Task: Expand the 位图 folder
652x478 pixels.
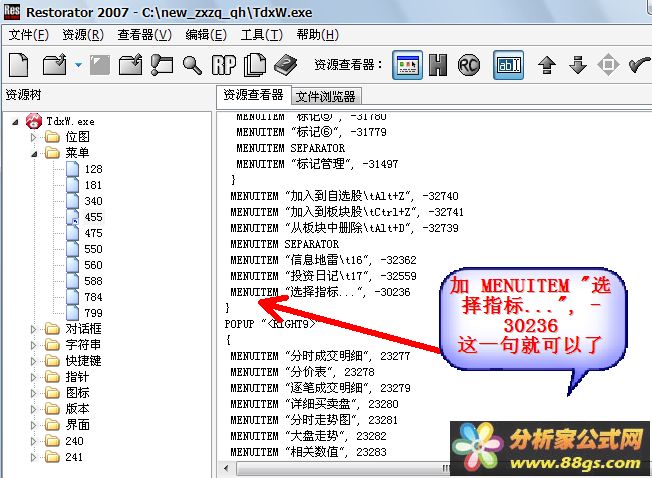Action: pyautogui.click(x=33, y=137)
